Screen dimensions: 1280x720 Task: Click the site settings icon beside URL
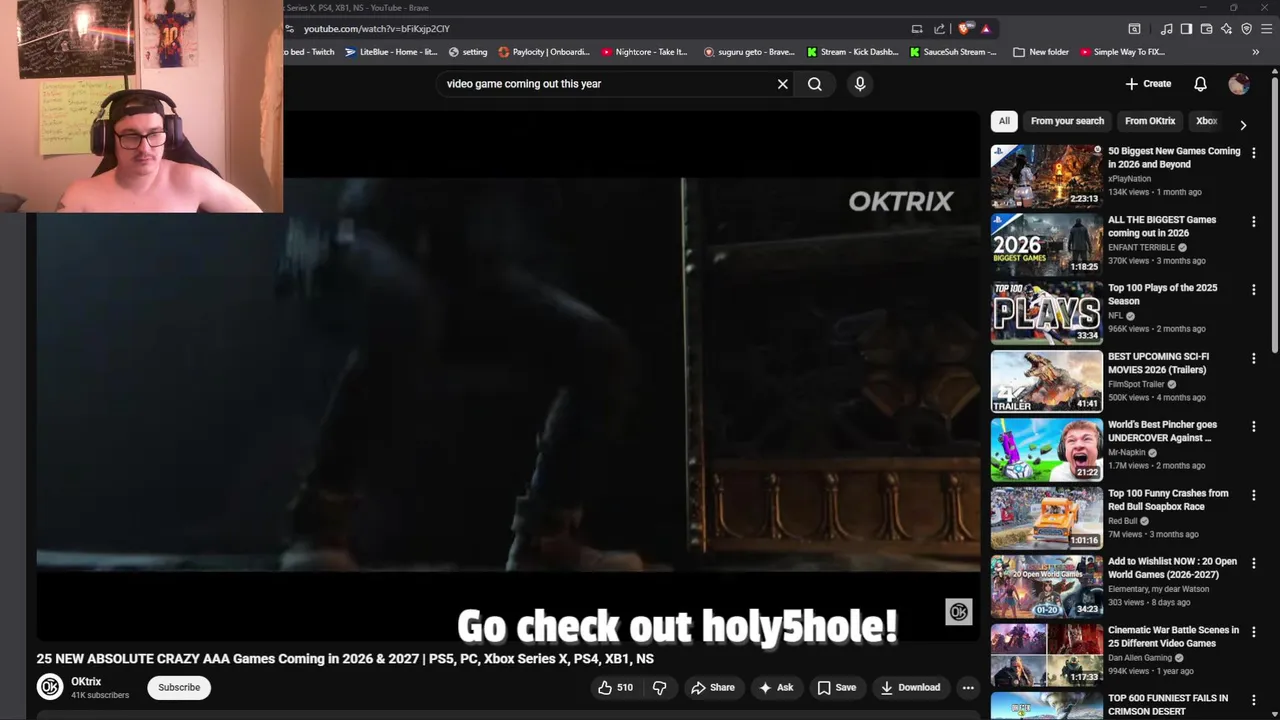tap(290, 29)
